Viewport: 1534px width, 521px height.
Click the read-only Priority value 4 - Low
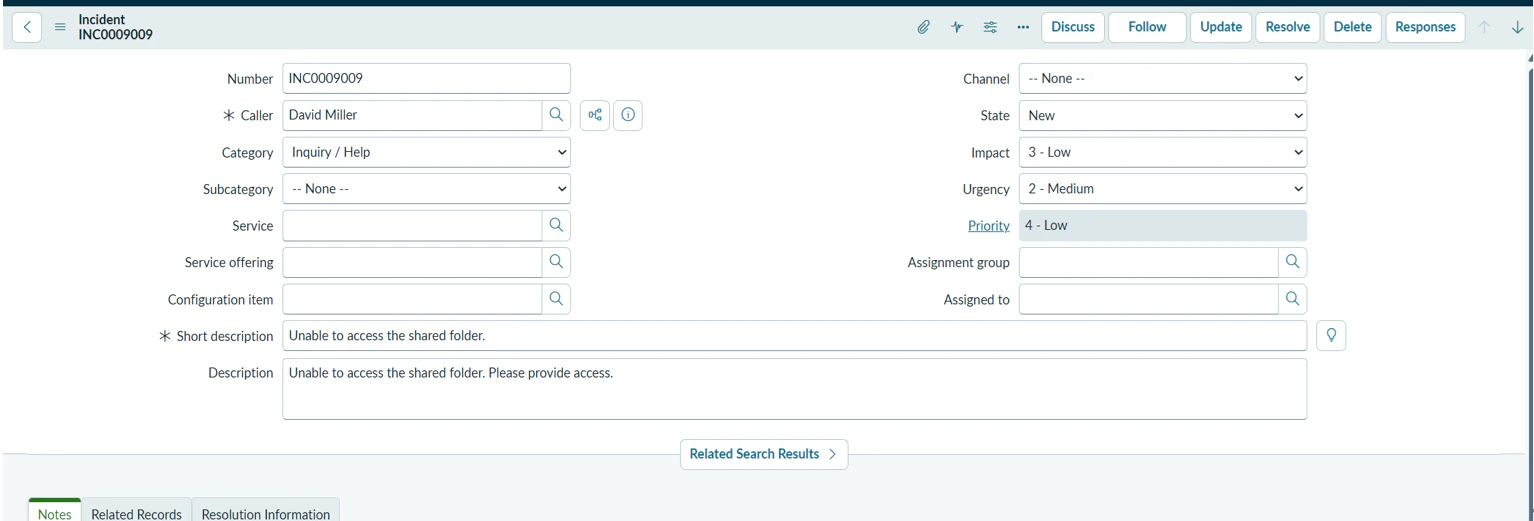point(1163,226)
